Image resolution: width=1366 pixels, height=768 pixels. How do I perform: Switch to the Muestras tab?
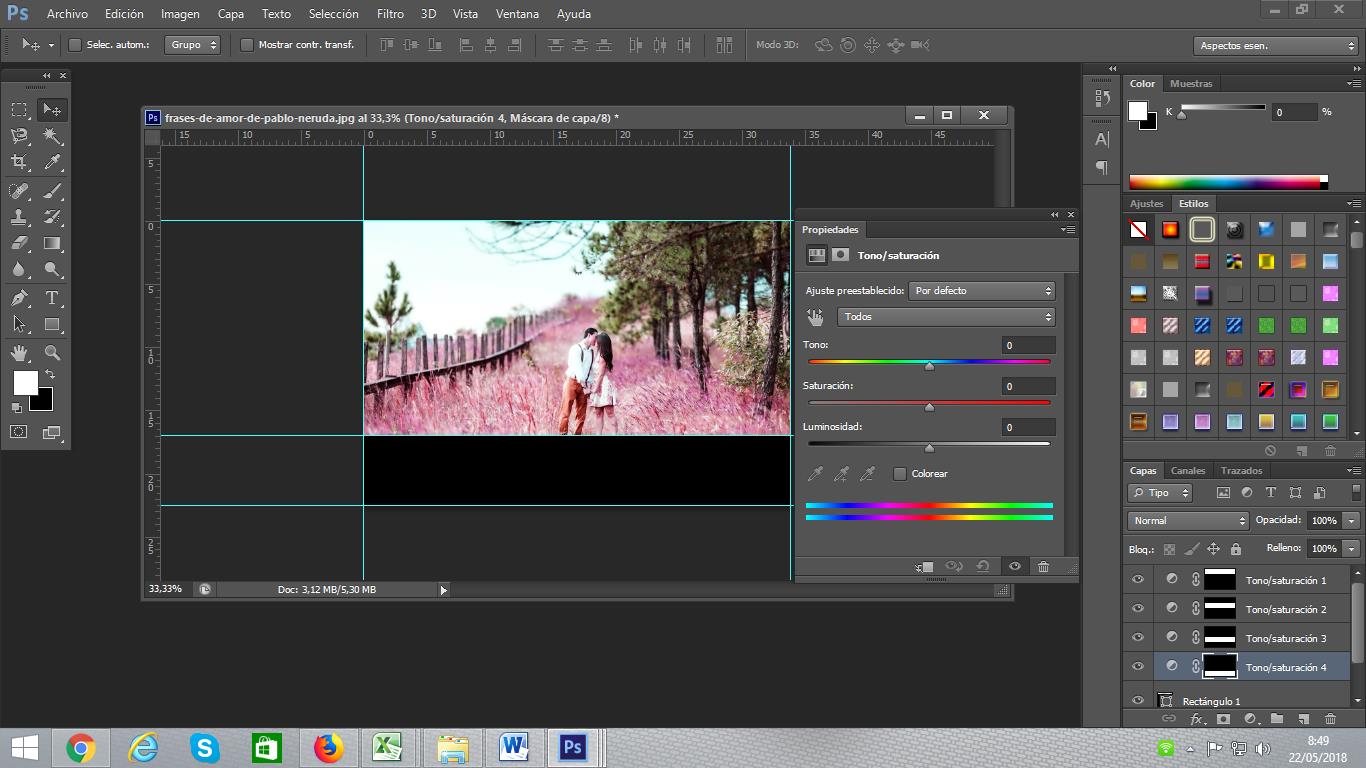(1191, 84)
